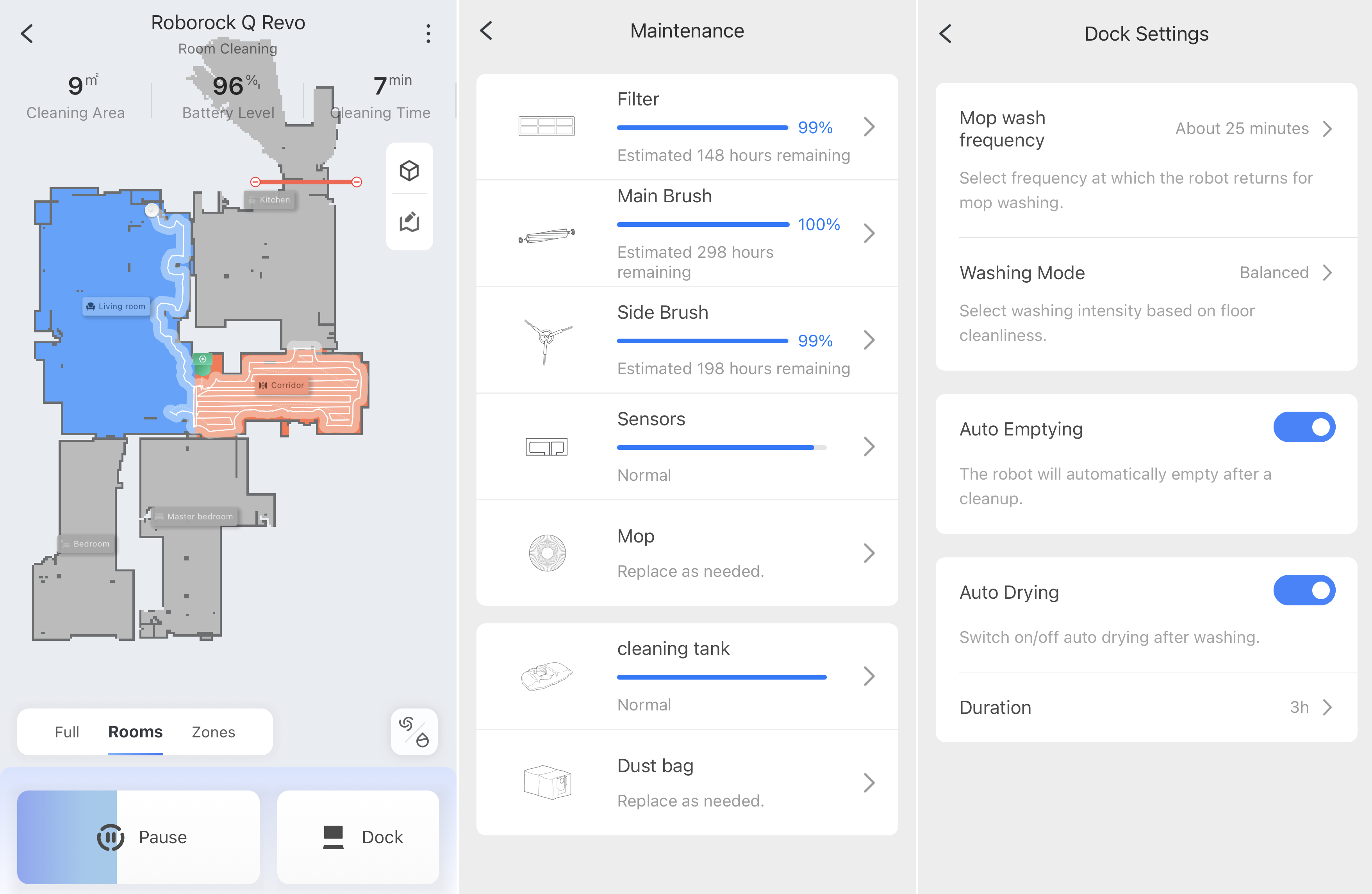
Task: Select the Corridor room label
Action: click(x=282, y=385)
